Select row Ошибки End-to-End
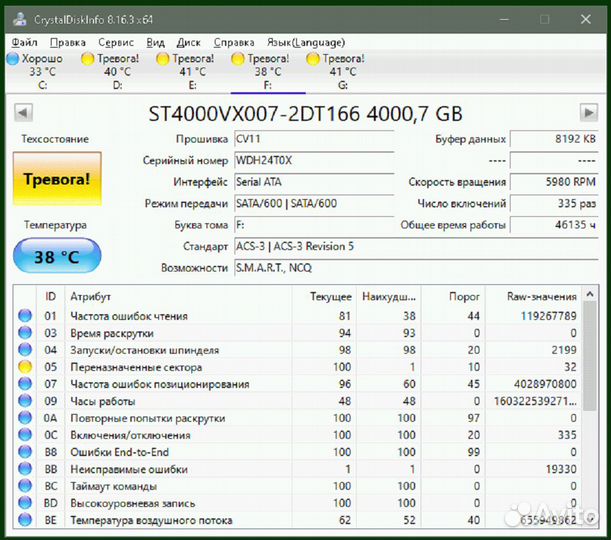This screenshot has height=540, width=611. pyautogui.click(x=298, y=452)
